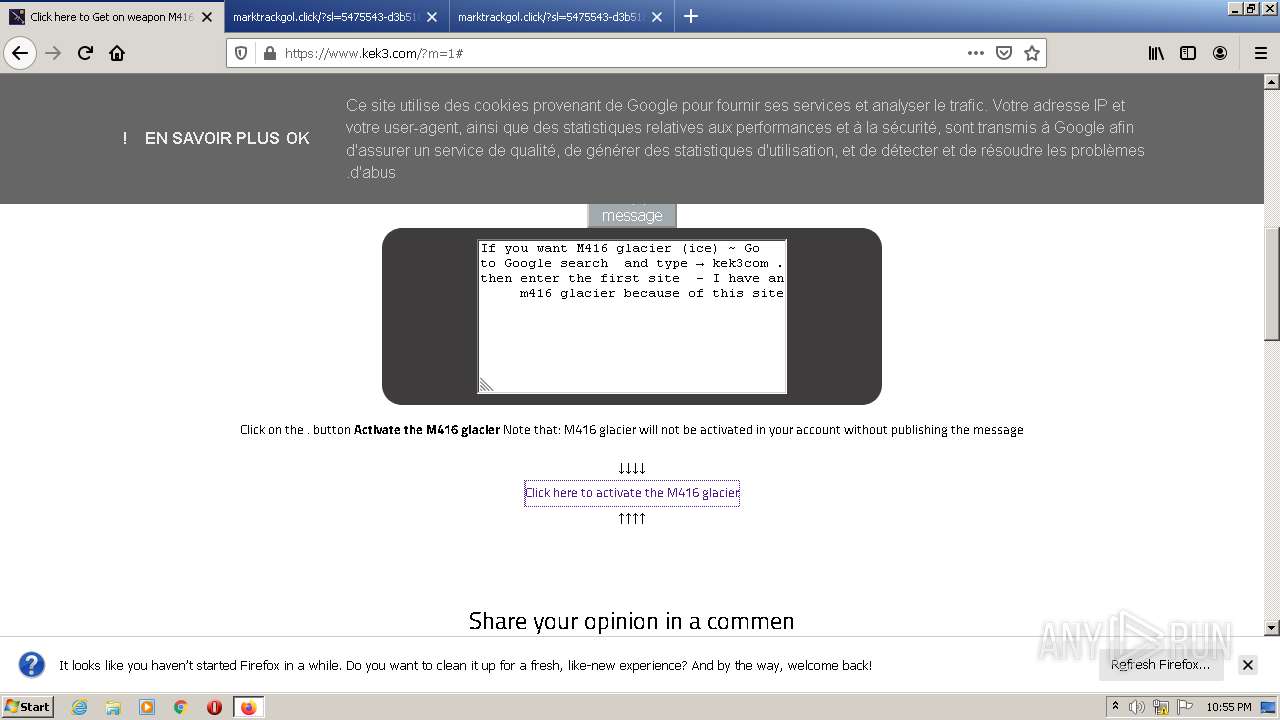Switch to the third tab marktrackgol.click
The height and width of the screenshot is (720, 1280).
click(x=561, y=17)
